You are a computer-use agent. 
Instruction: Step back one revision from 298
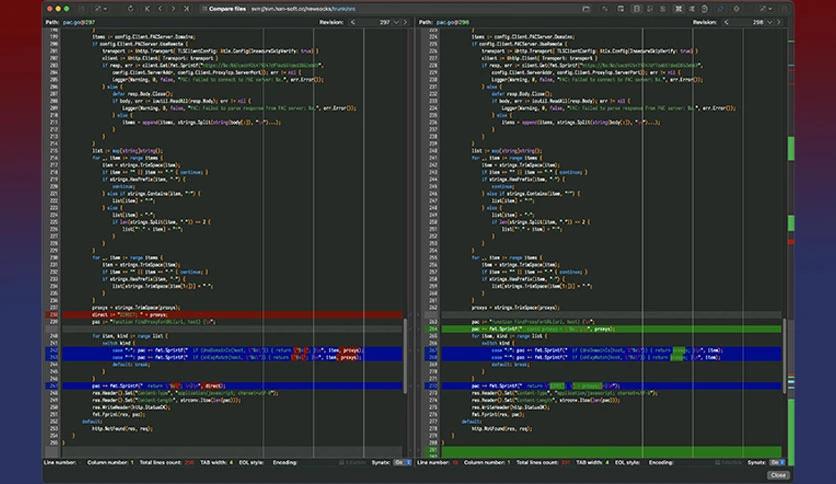726,22
